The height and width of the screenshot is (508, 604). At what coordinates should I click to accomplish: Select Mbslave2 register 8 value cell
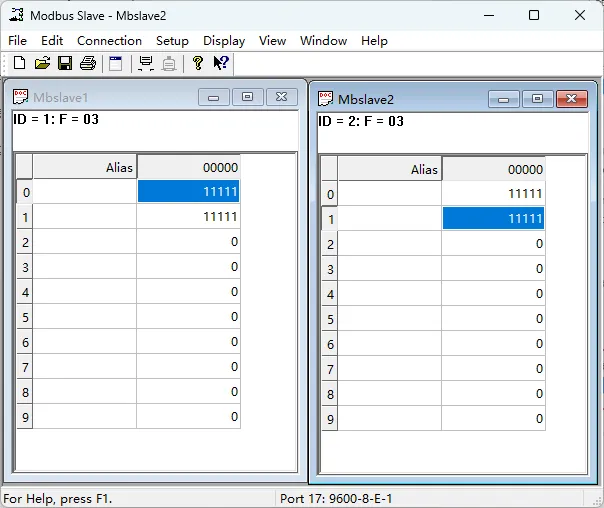(493, 393)
